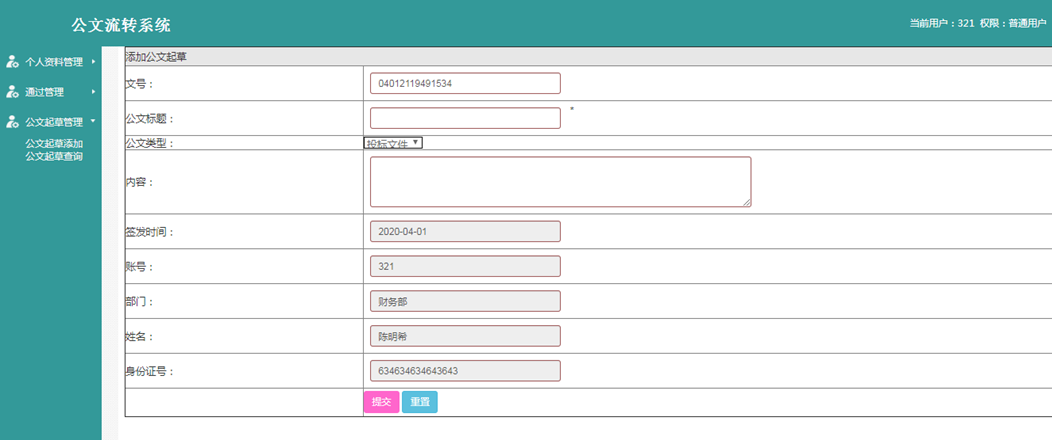Screen dimensions: 1052x440
Task: Reset the form with 重置 button
Action: [x=419, y=402]
